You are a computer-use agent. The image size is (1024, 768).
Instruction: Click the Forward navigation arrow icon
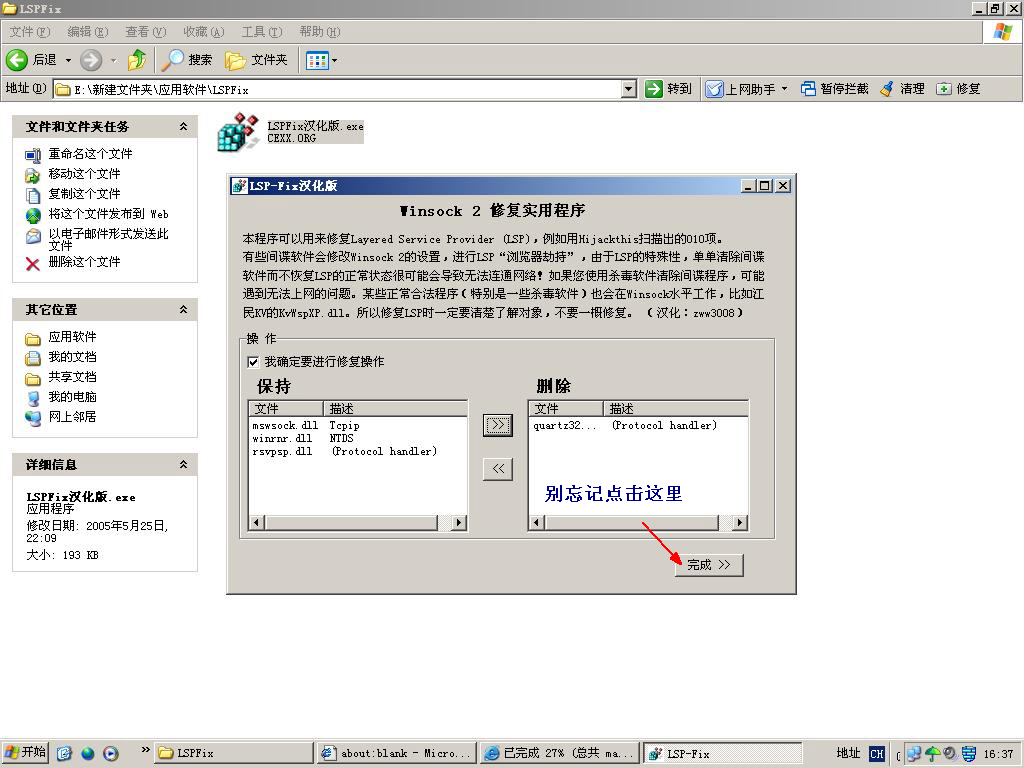coord(91,60)
